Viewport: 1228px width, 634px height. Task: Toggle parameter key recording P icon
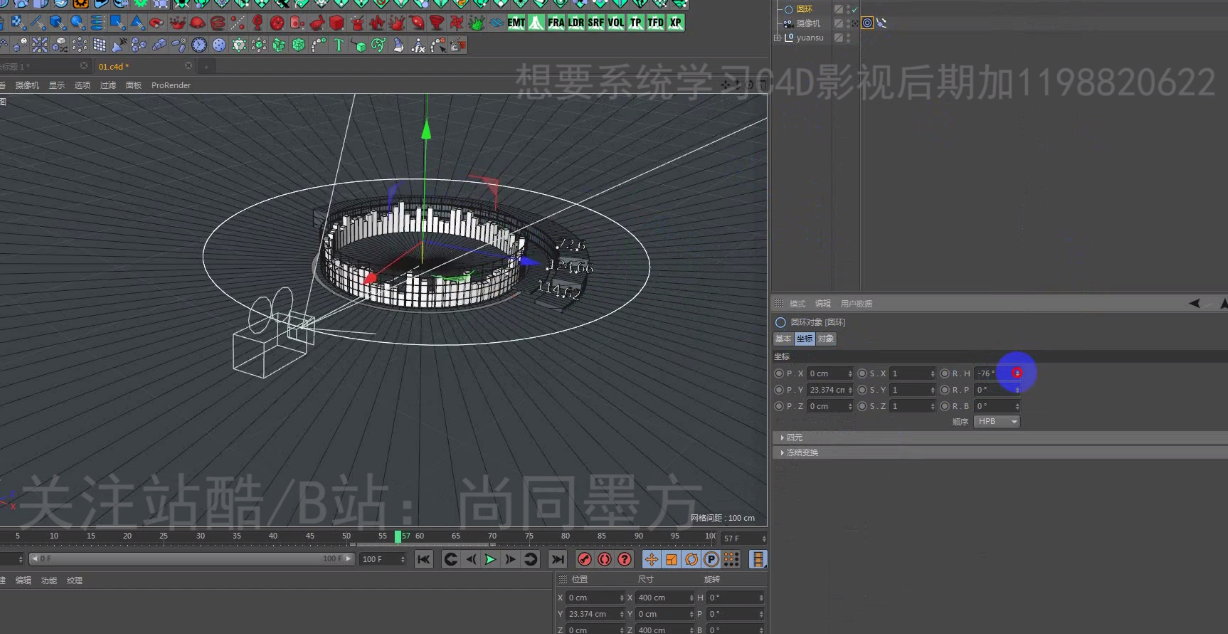pyautogui.click(x=711, y=559)
